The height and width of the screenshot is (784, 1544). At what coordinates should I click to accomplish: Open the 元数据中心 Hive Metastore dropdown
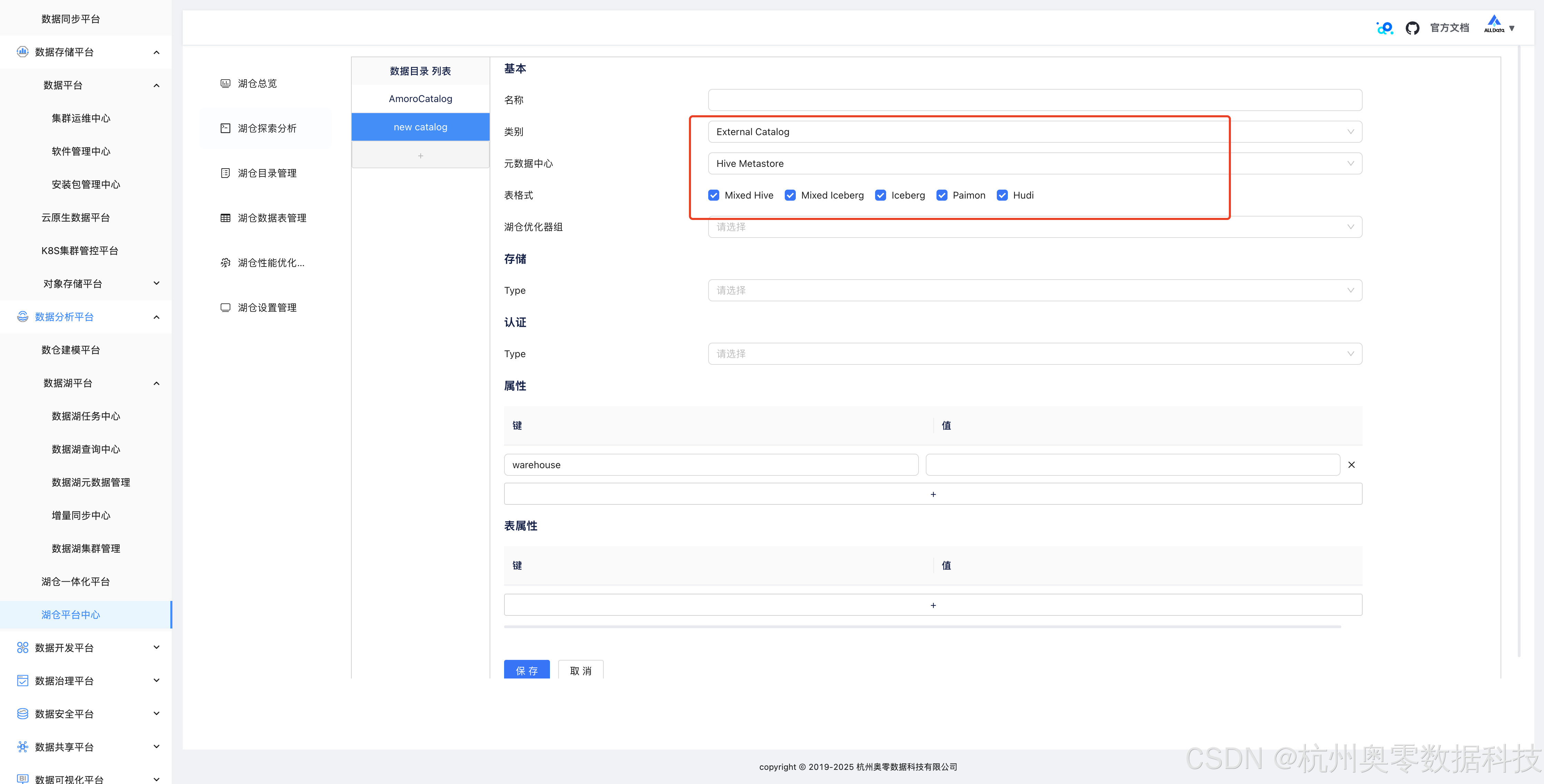click(x=1035, y=164)
